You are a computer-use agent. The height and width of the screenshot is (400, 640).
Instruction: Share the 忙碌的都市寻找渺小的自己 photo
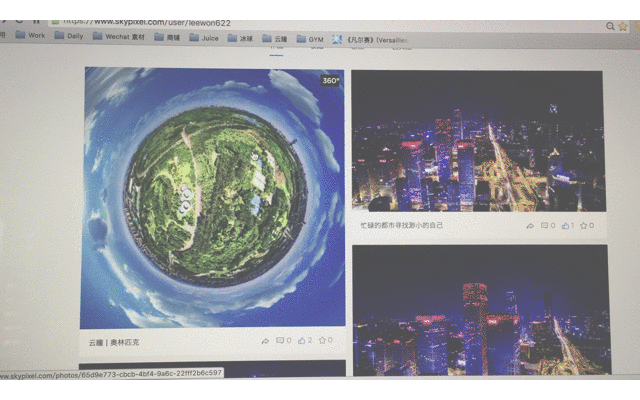pos(530,226)
